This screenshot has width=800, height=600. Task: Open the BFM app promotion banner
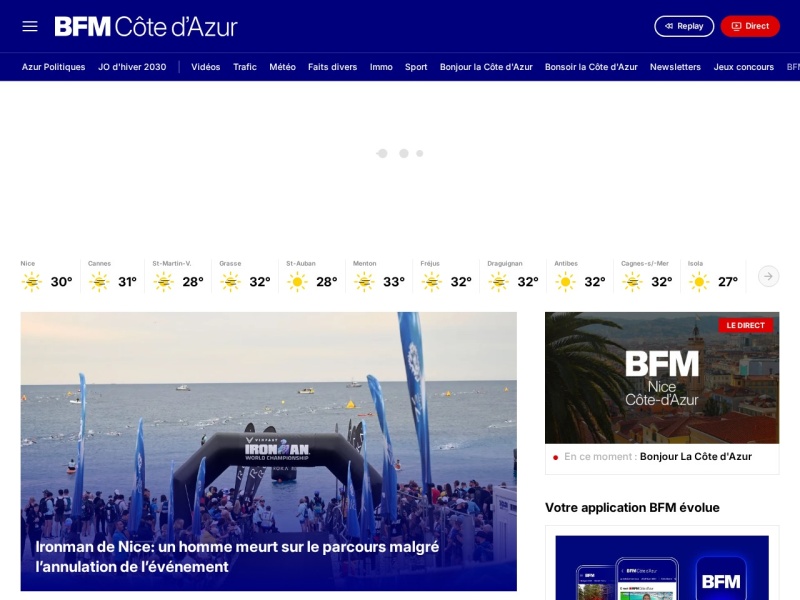coord(662,567)
